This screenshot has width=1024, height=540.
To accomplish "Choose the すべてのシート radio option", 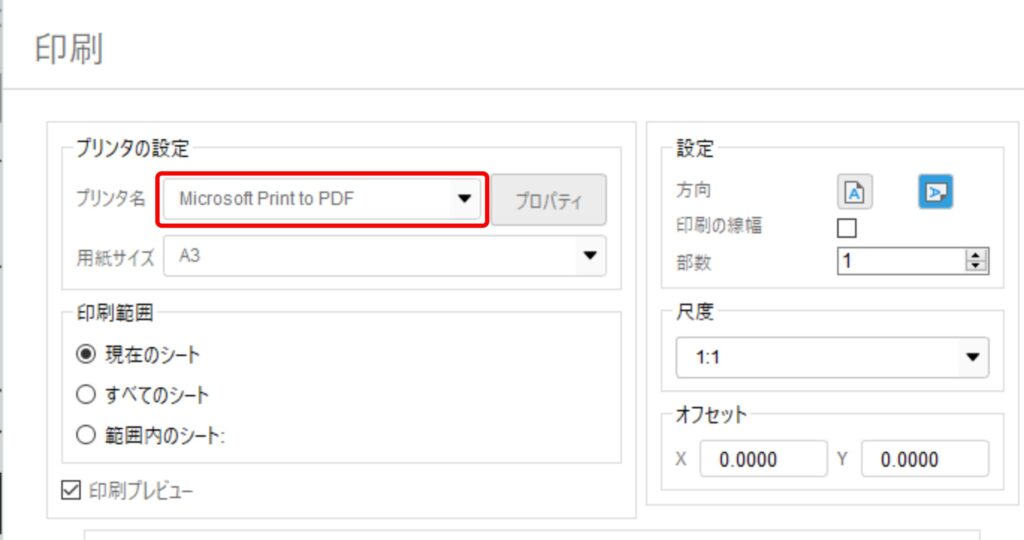I will 86,394.
